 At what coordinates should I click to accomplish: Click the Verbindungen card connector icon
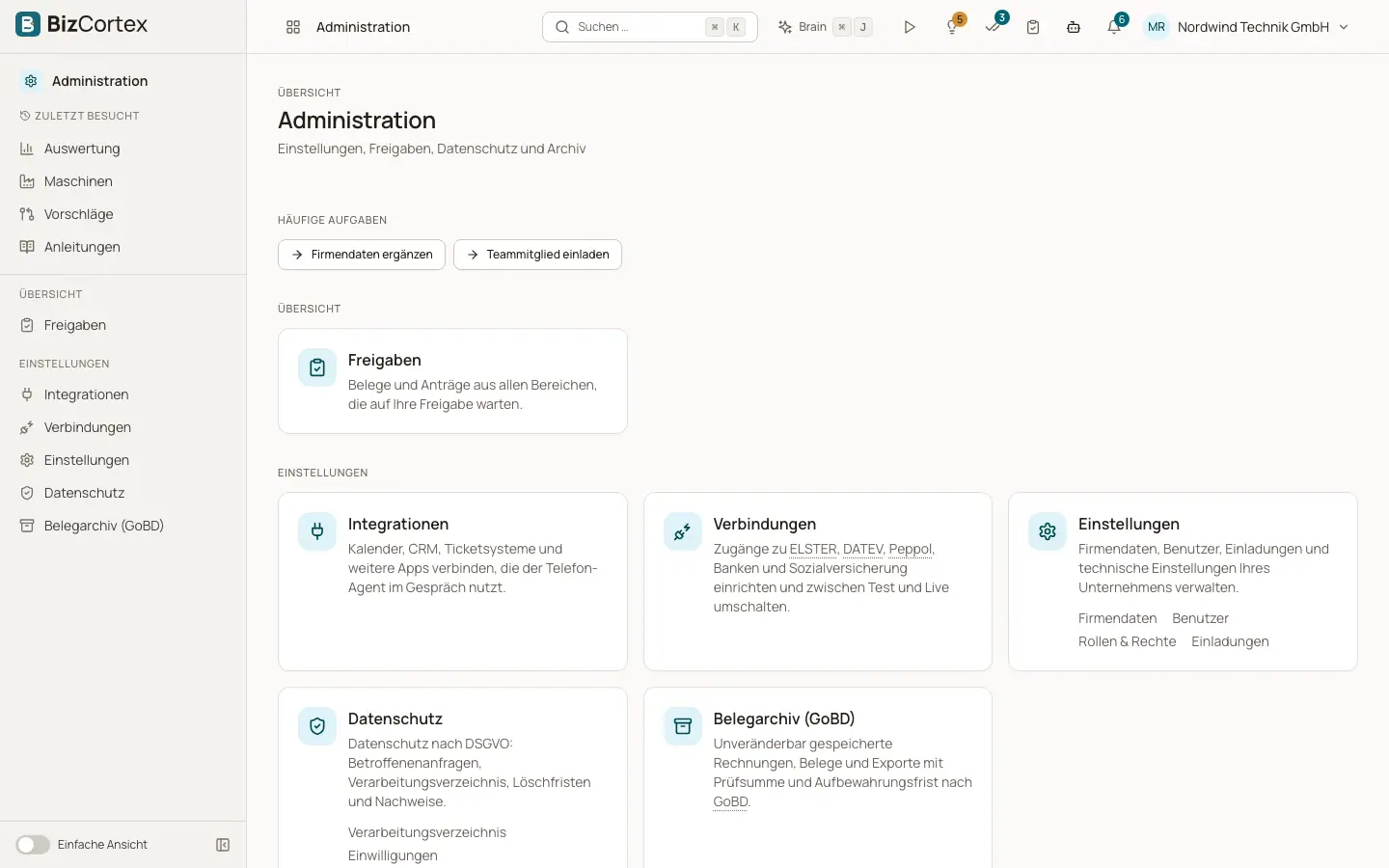[683, 531]
